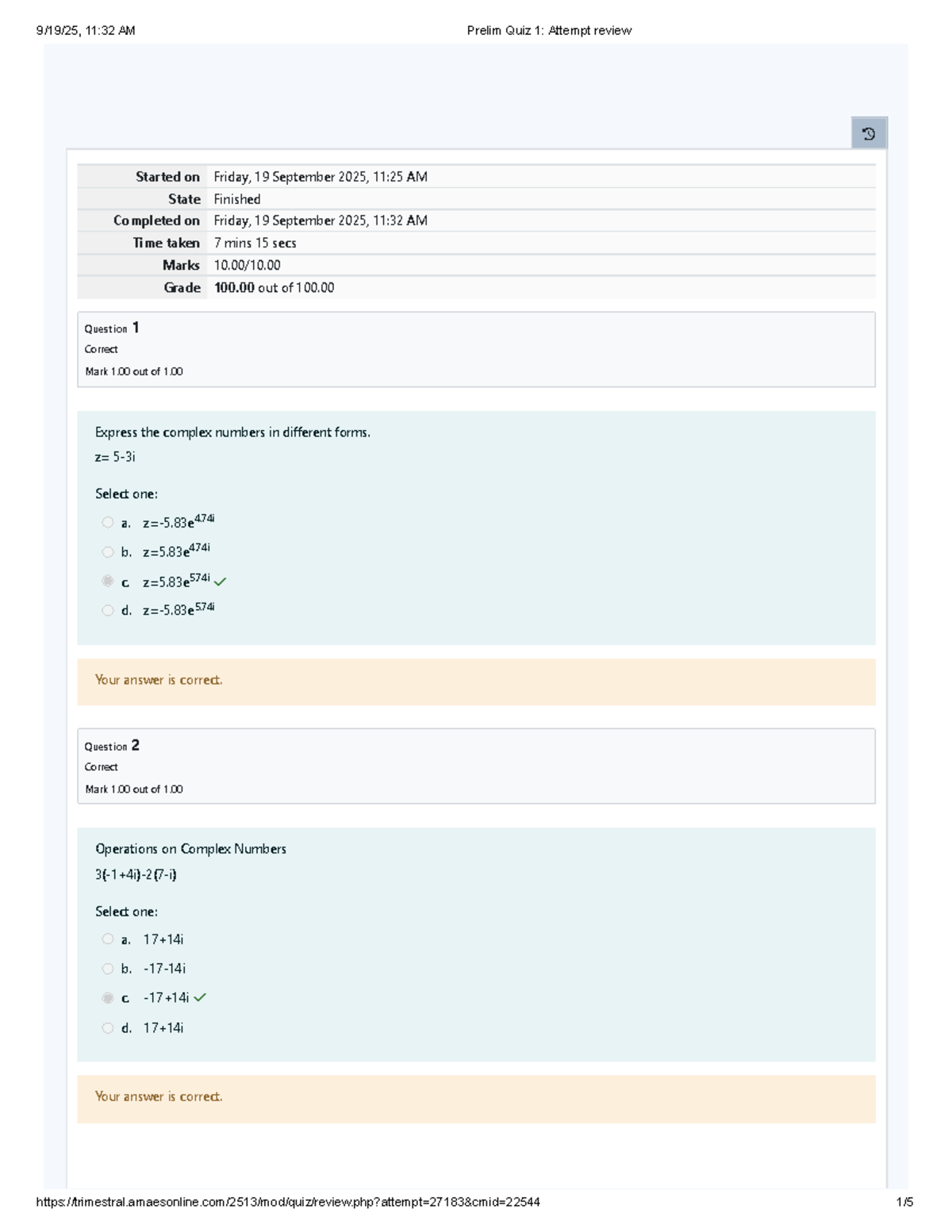This screenshot has height=1232, width=952.
Task: Click the "Prelim Quiz 1: Attempt review" page title
Action: click(x=549, y=31)
